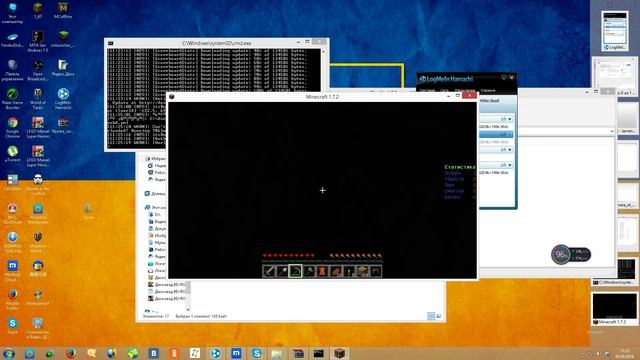This screenshot has height=360, width=640.
Task: Open World of Tanks desktop shortcut
Action: coord(38,99)
